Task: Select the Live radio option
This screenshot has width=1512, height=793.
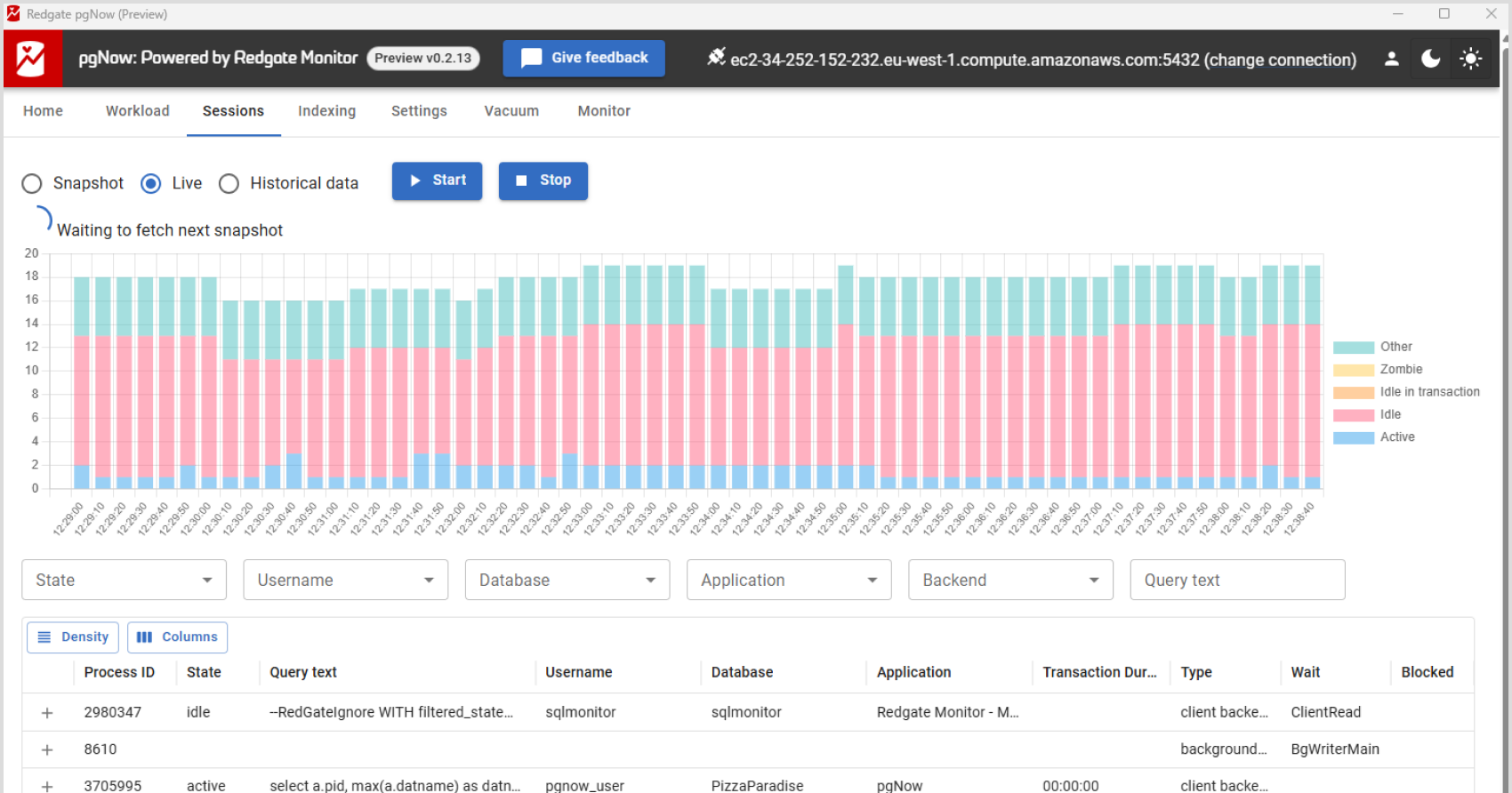Action: pyautogui.click(x=151, y=184)
